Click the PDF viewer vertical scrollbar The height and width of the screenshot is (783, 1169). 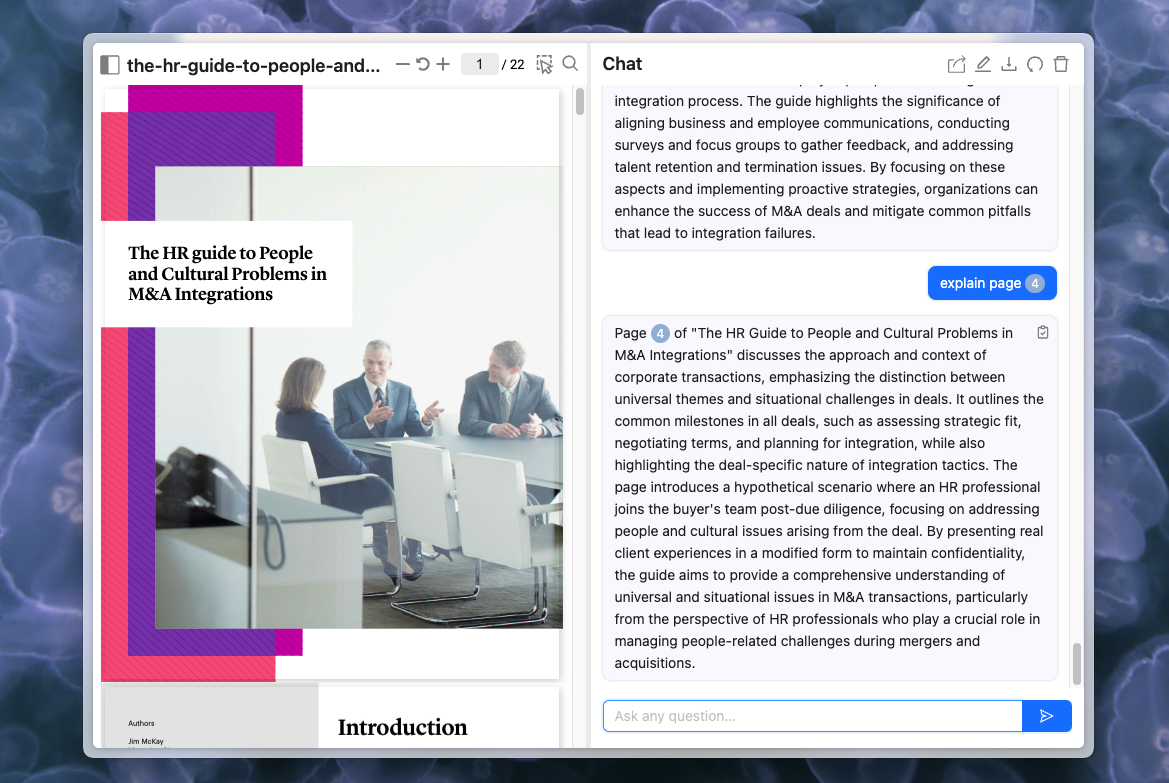coord(580,101)
